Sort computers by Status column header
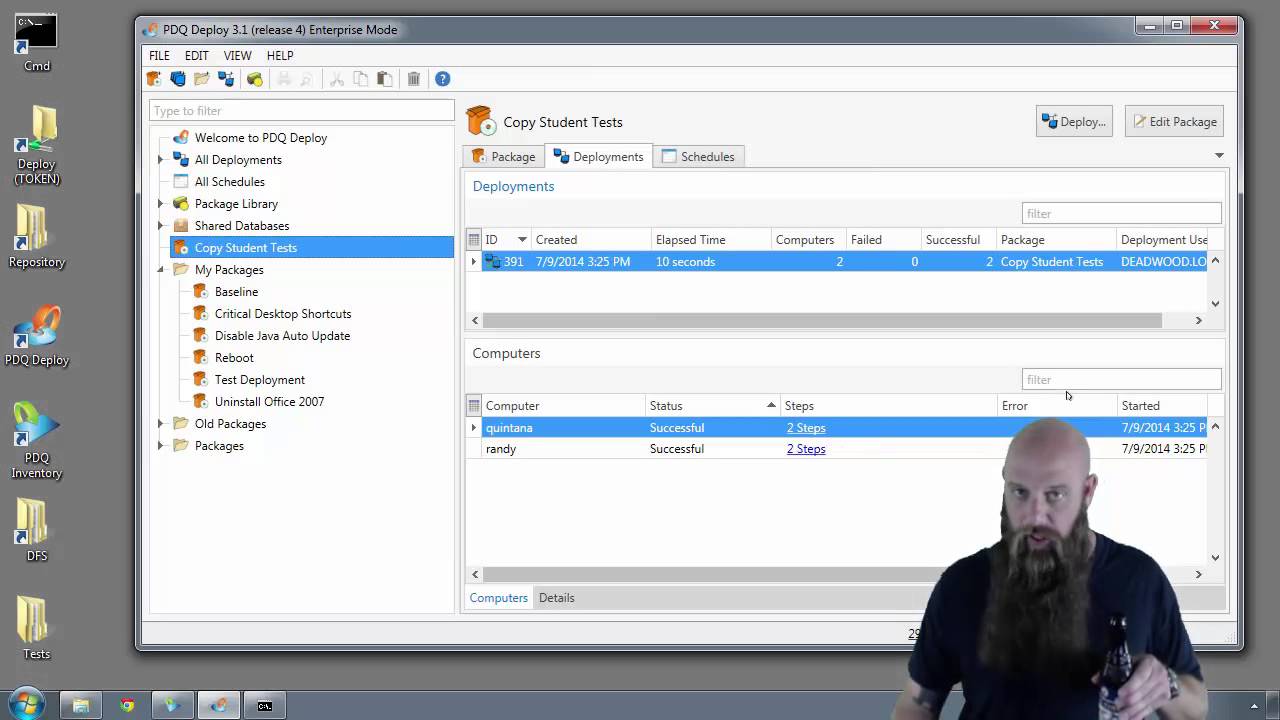The image size is (1280, 720). 713,406
